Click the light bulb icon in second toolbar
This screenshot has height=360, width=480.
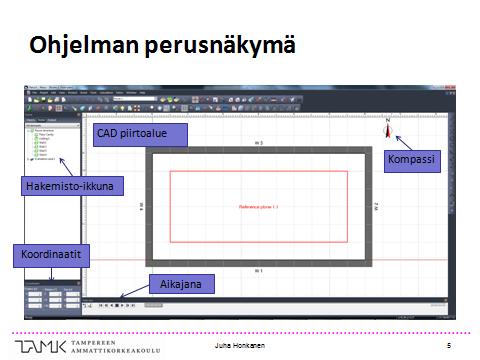(122, 108)
